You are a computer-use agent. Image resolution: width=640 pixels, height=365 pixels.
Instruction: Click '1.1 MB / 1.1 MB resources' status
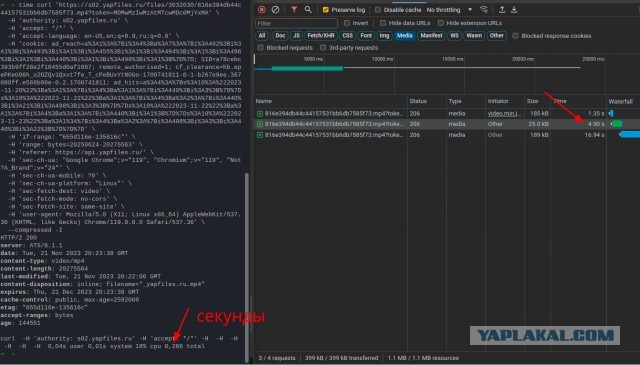coord(423,358)
